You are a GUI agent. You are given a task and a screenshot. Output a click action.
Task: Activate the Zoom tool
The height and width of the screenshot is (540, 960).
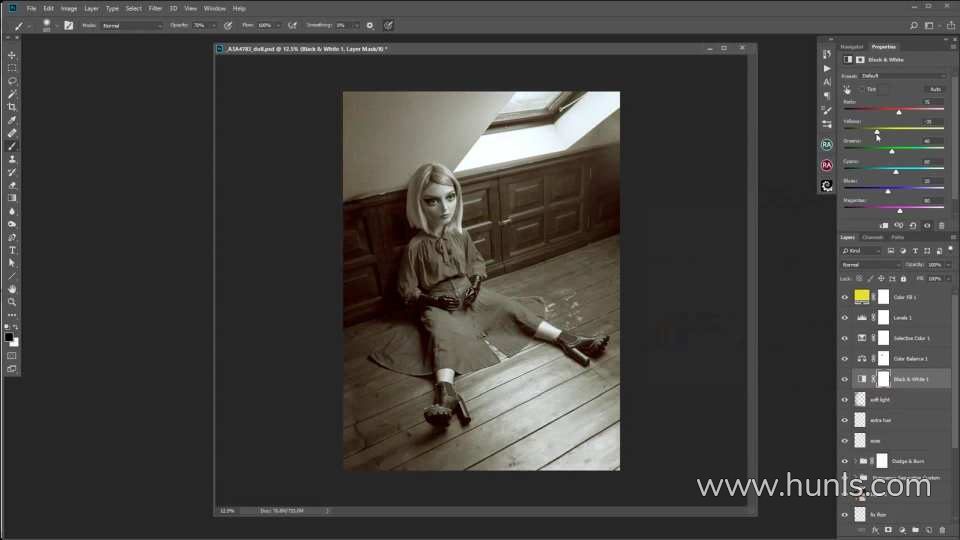tap(12, 301)
